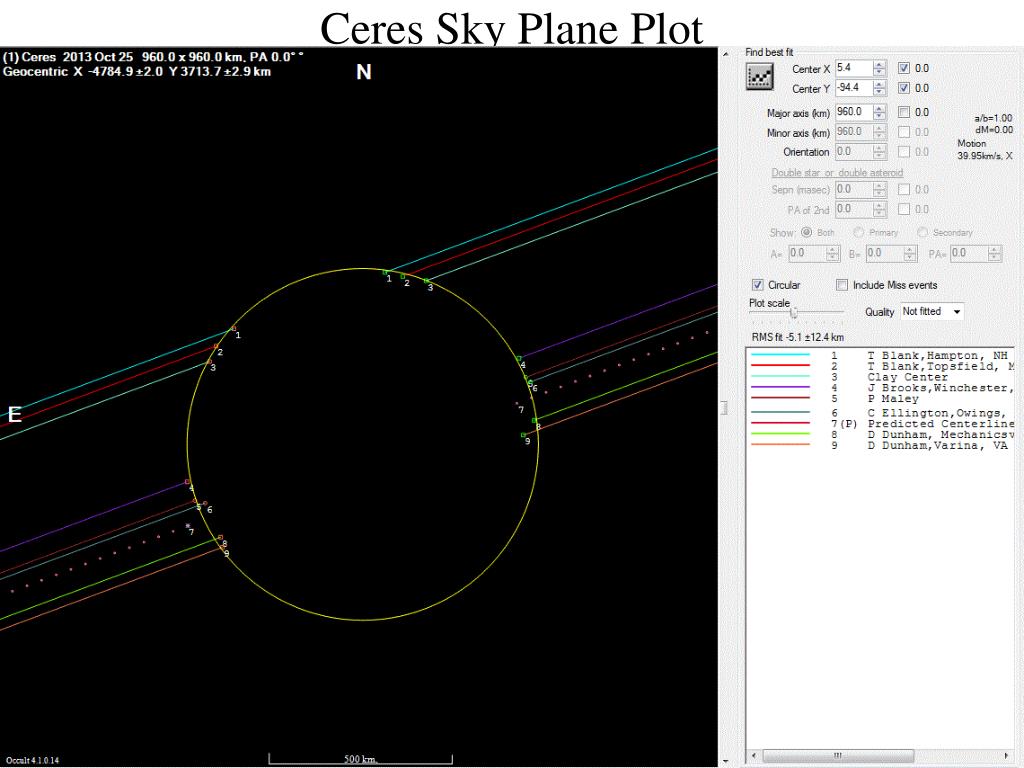This screenshot has width=1024, height=768.
Task: Open the Quality dropdown
Action: pos(932,312)
